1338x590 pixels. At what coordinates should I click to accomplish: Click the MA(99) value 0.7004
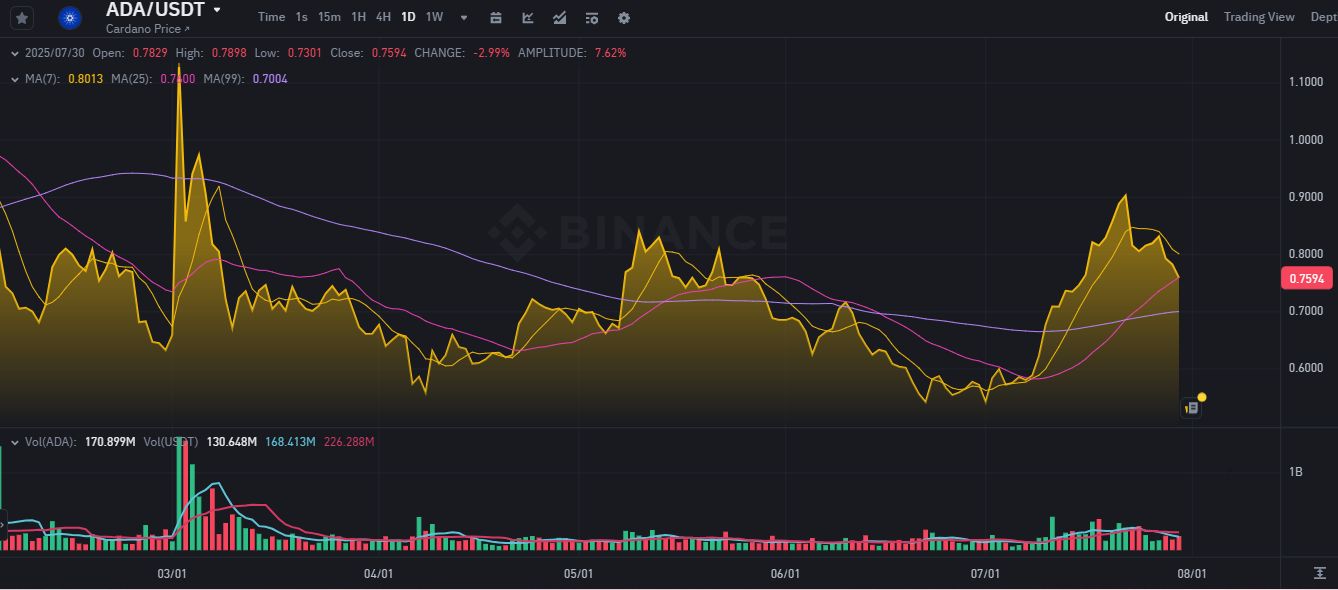[x=270, y=78]
